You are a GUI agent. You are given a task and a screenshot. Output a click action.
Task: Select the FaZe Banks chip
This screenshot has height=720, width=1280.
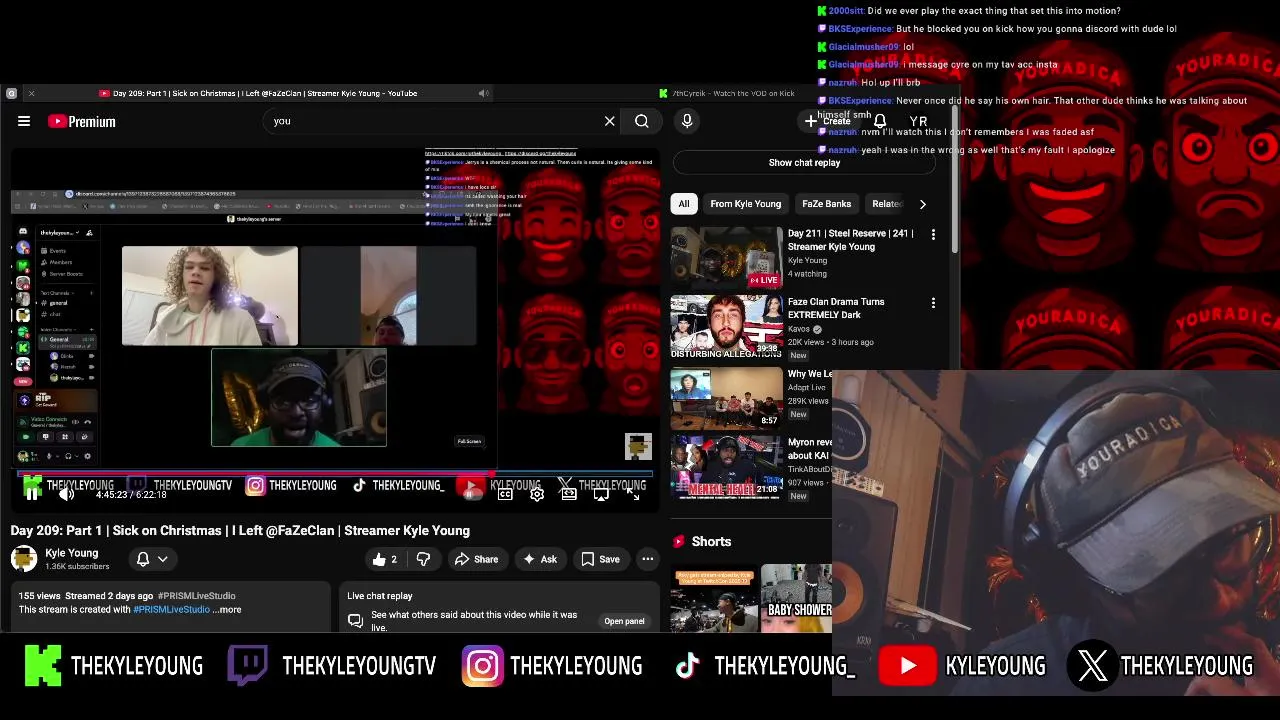(x=827, y=204)
